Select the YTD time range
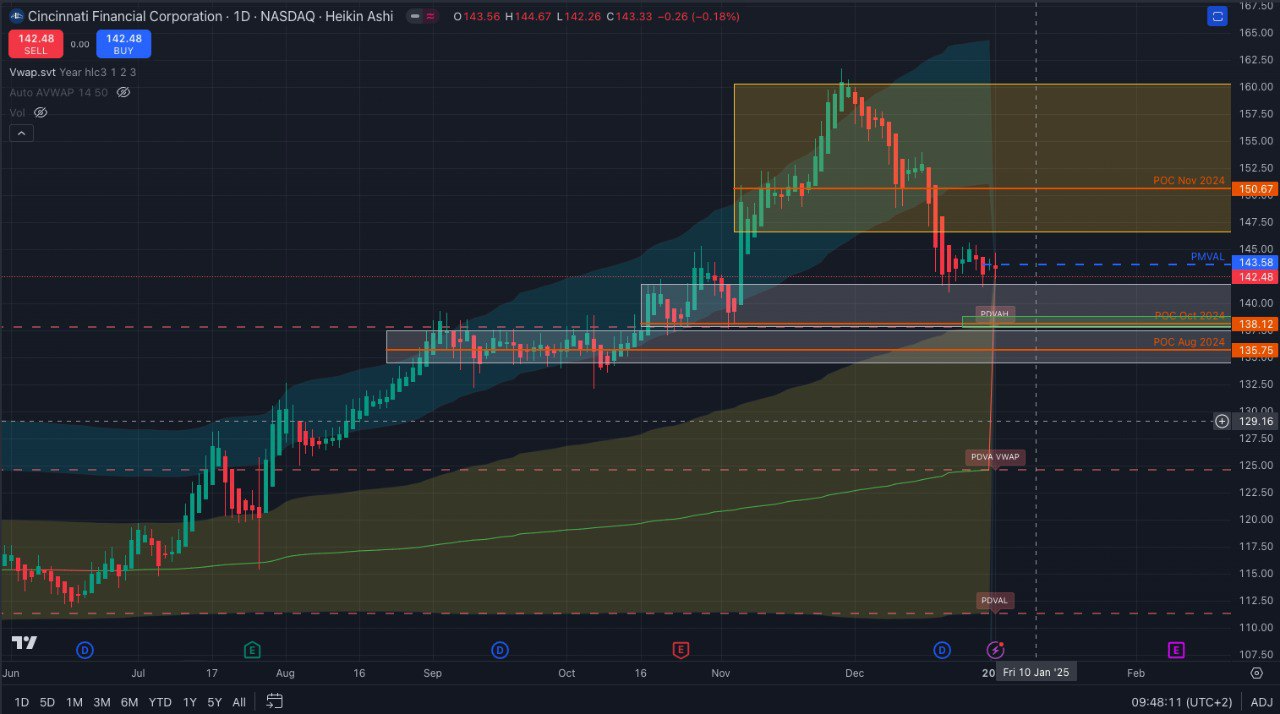 [160, 702]
